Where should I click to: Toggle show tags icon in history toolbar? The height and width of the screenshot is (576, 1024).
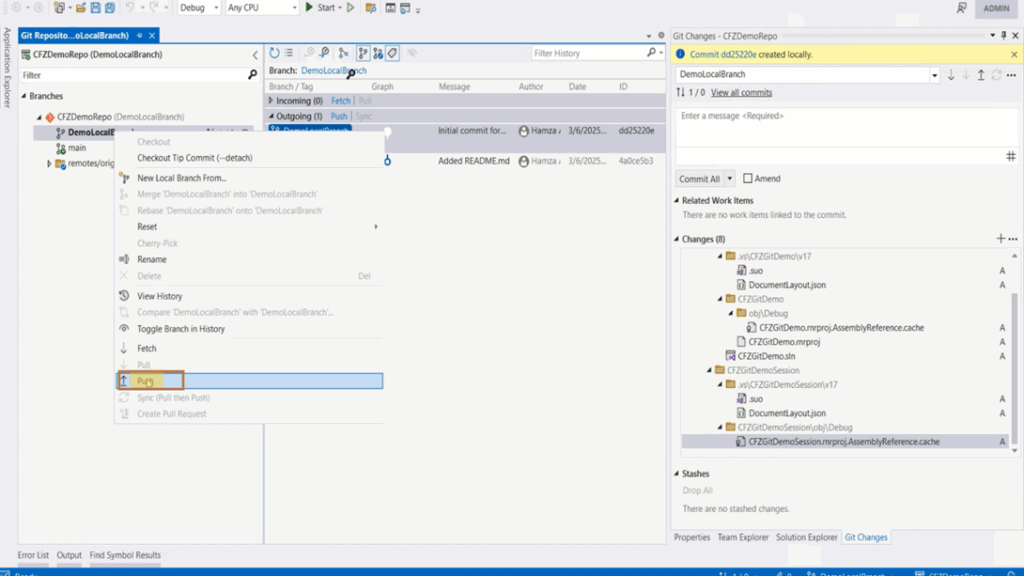point(392,53)
